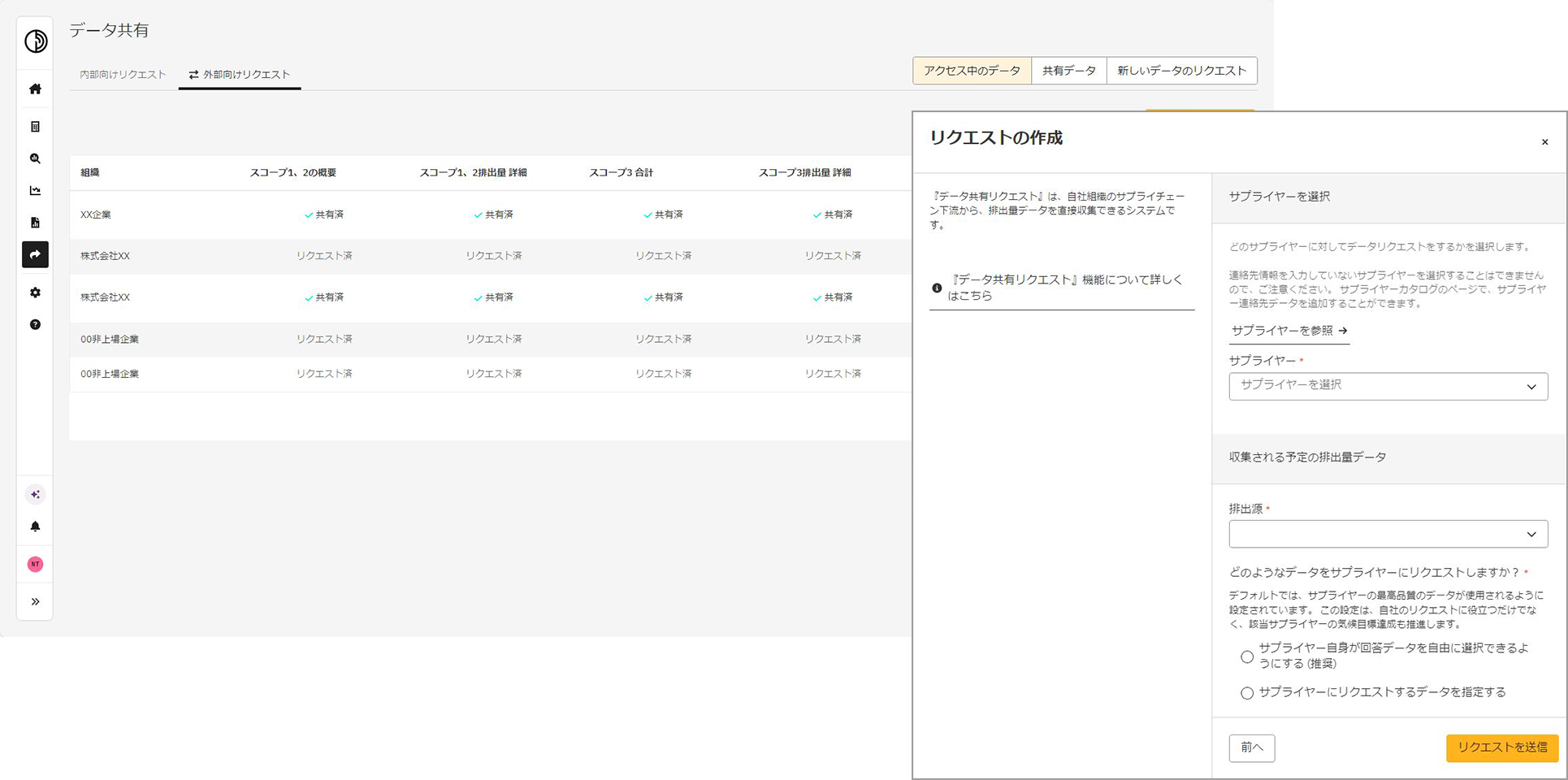Open the settings gear sidebar icon
Viewport: 1568px width, 780px height.
pos(35,292)
